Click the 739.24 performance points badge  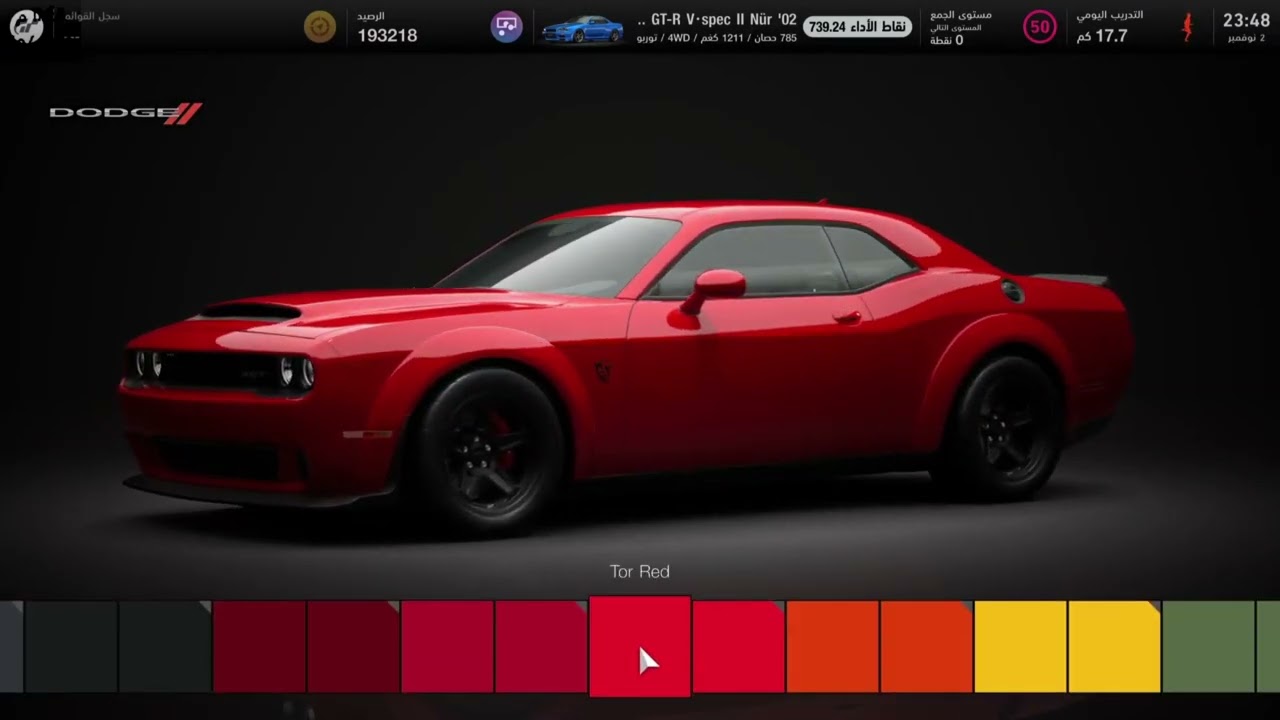point(858,27)
